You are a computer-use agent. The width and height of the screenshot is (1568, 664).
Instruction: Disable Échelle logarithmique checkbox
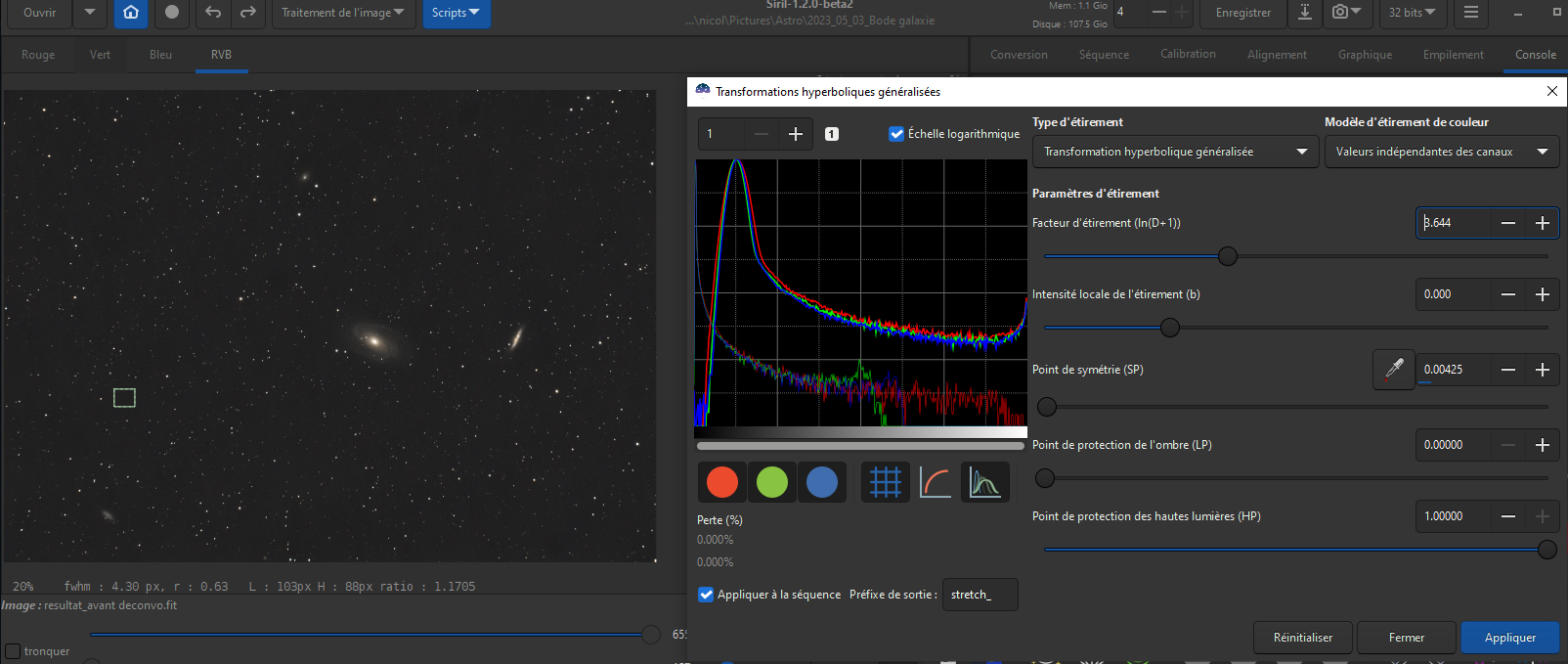click(896, 134)
